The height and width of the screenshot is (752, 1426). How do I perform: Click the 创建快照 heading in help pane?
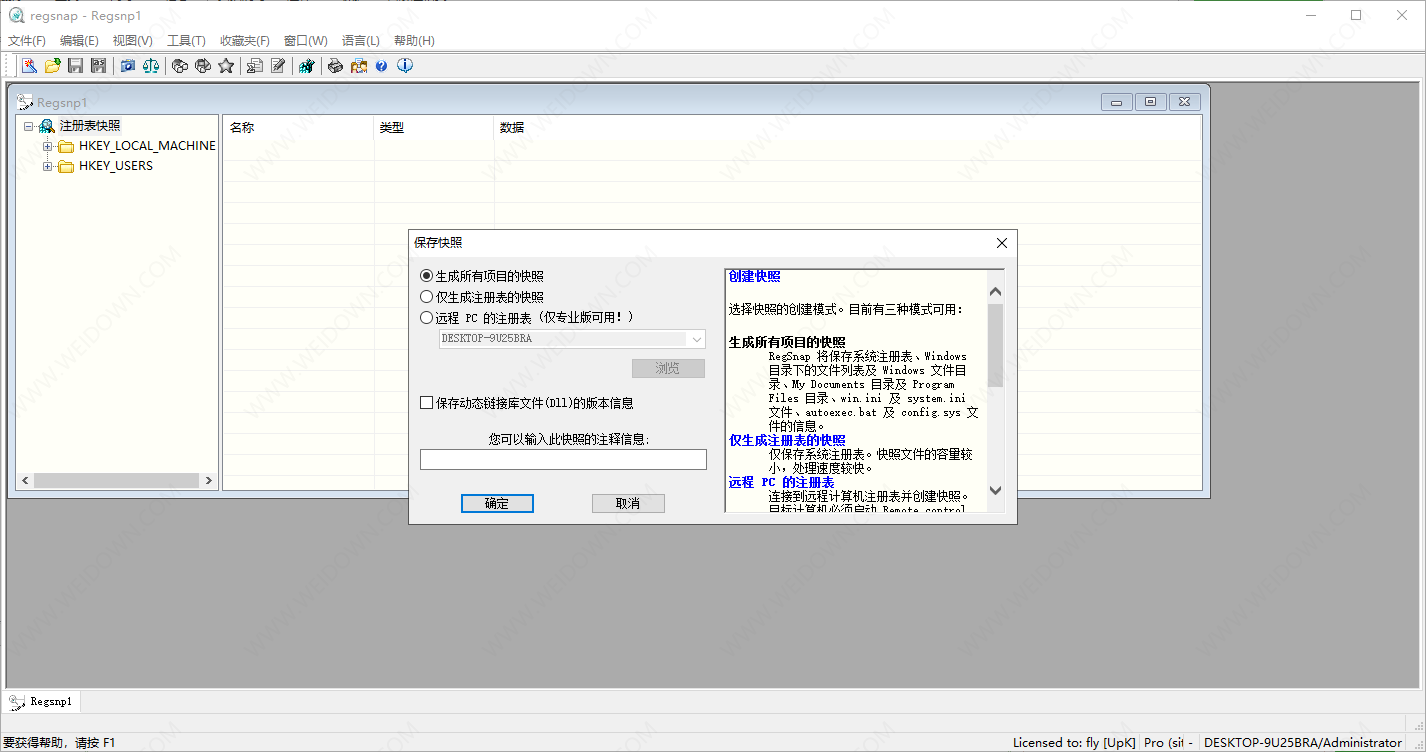[x=755, y=276]
